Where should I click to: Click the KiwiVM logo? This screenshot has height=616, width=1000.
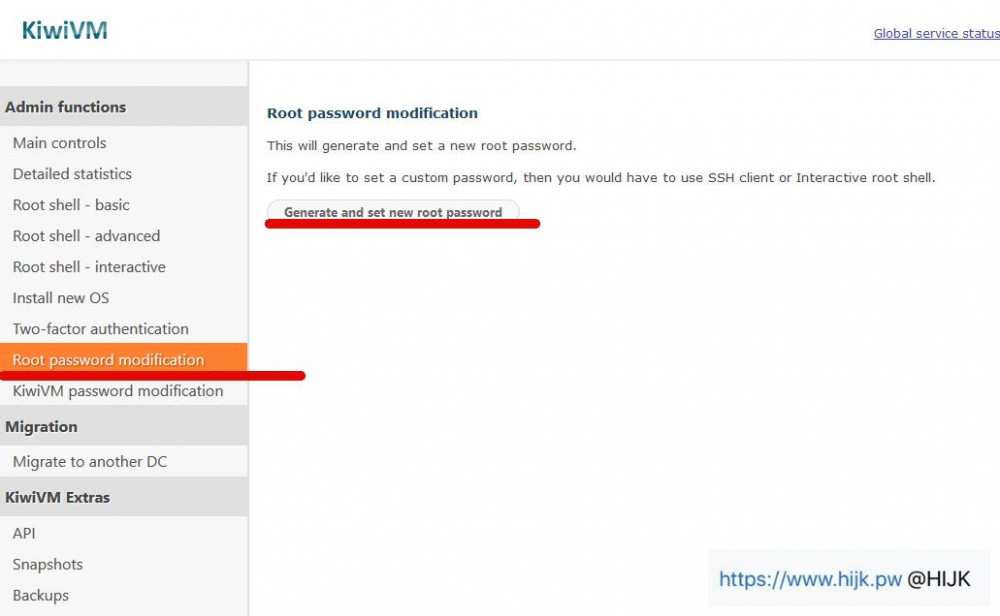pyautogui.click(x=65, y=31)
